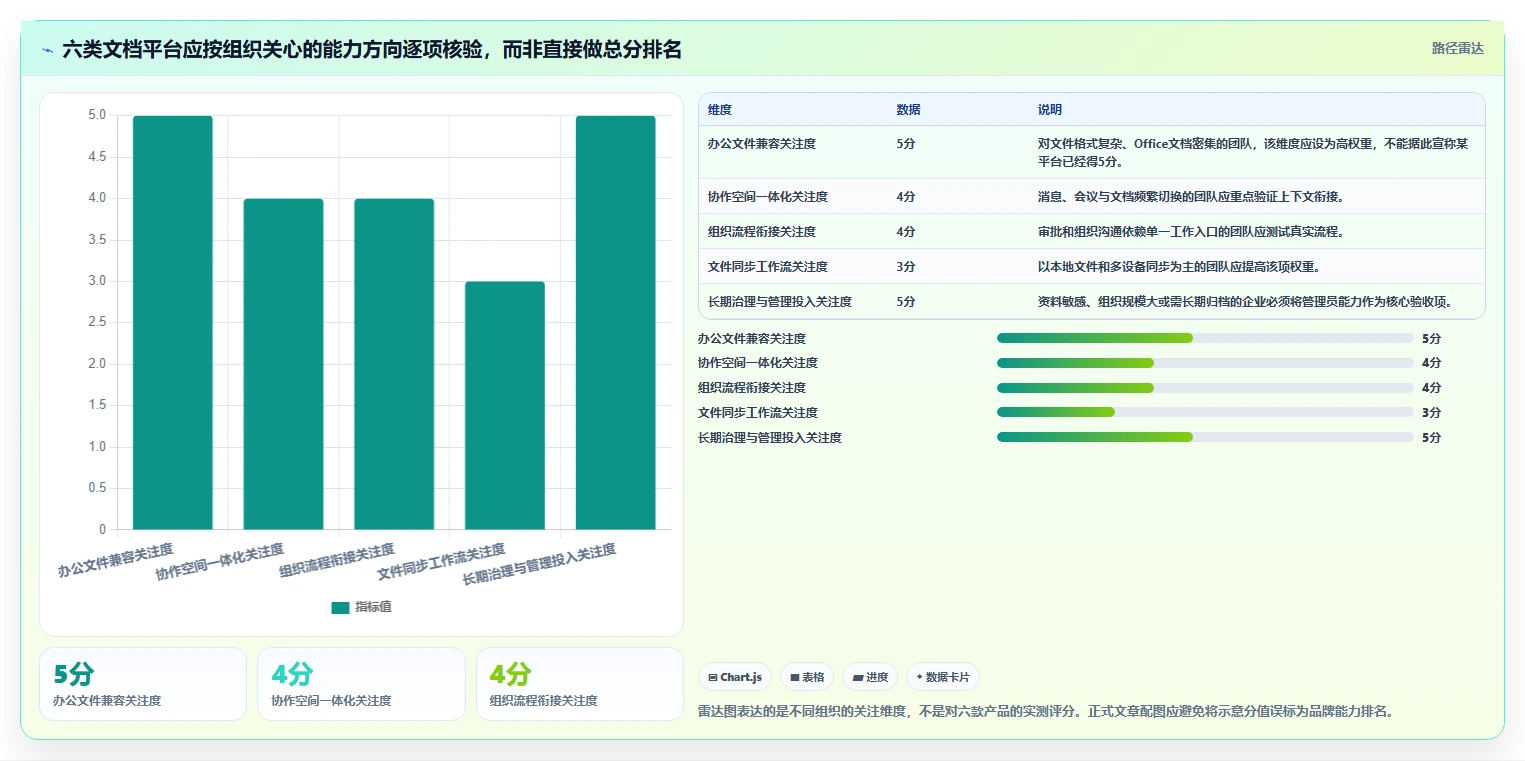Click the Chart.js tag
The width and height of the screenshot is (1525, 761).
click(x=735, y=677)
